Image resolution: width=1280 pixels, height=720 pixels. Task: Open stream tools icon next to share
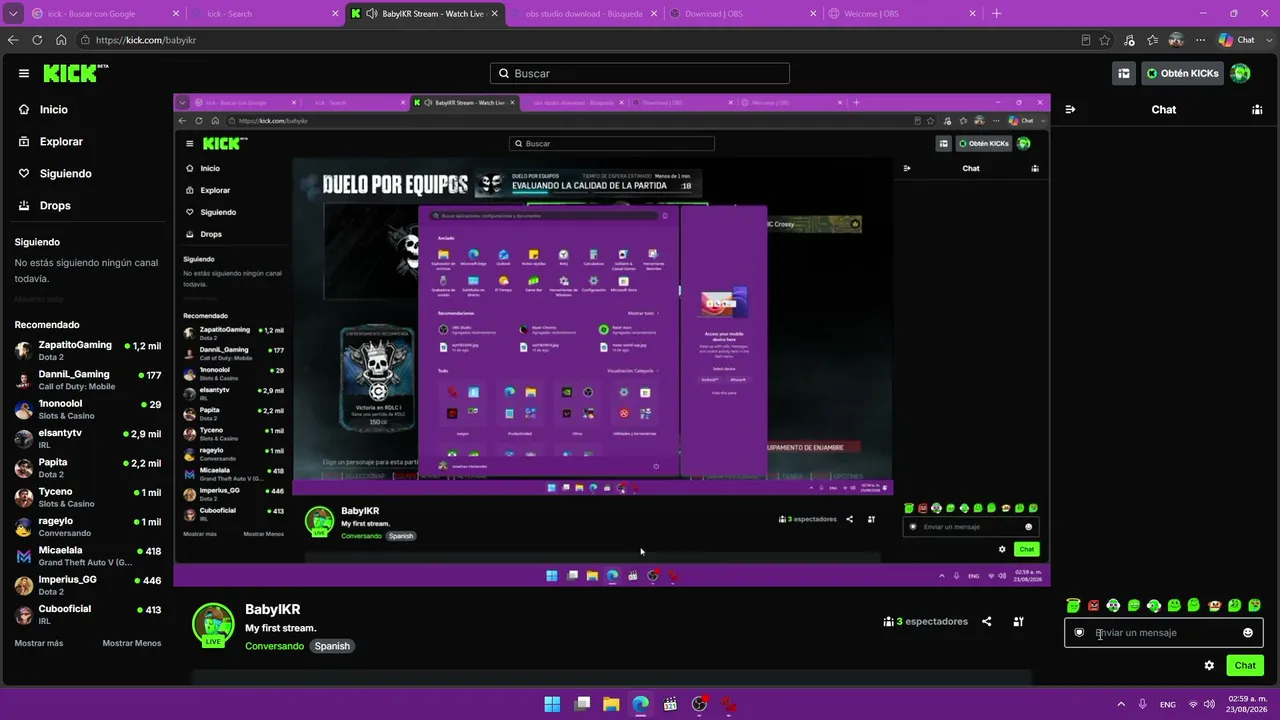(1018, 621)
